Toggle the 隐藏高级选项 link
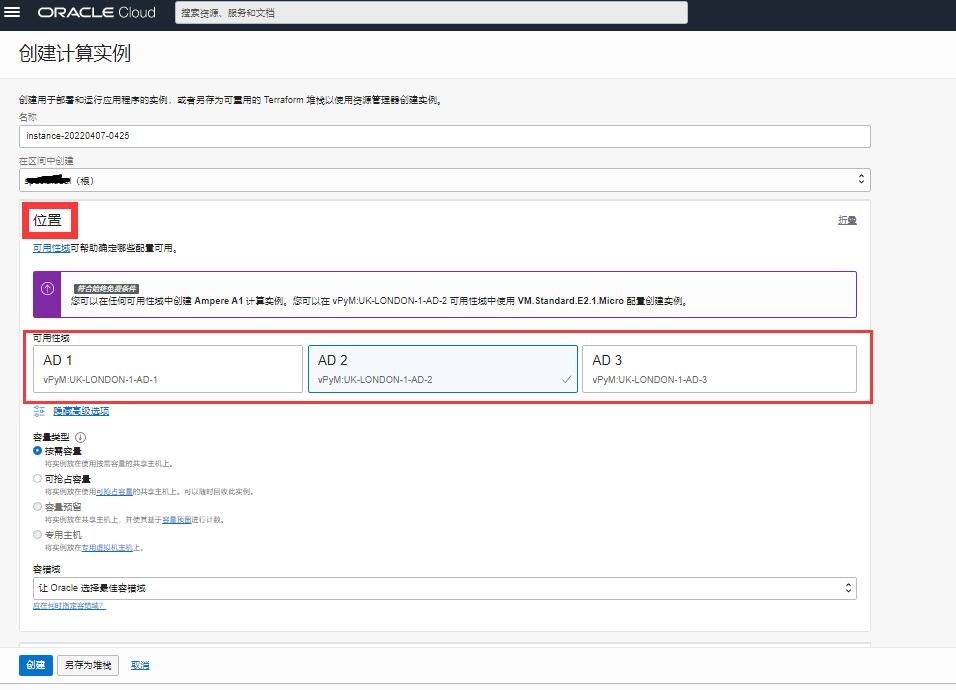This screenshot has height=690, width=956. tap(81, 411)
